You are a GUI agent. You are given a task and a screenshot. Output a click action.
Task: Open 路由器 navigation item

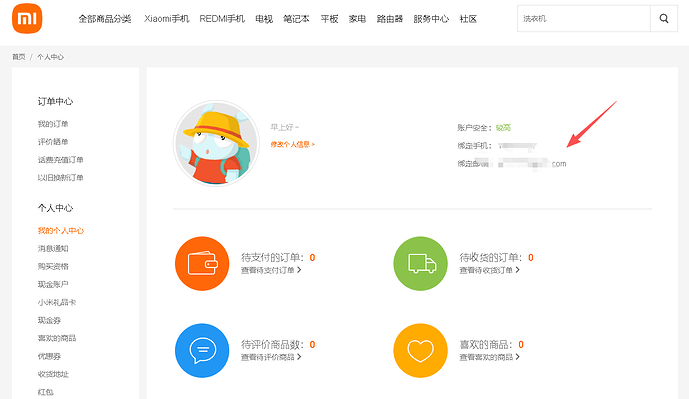390,19
